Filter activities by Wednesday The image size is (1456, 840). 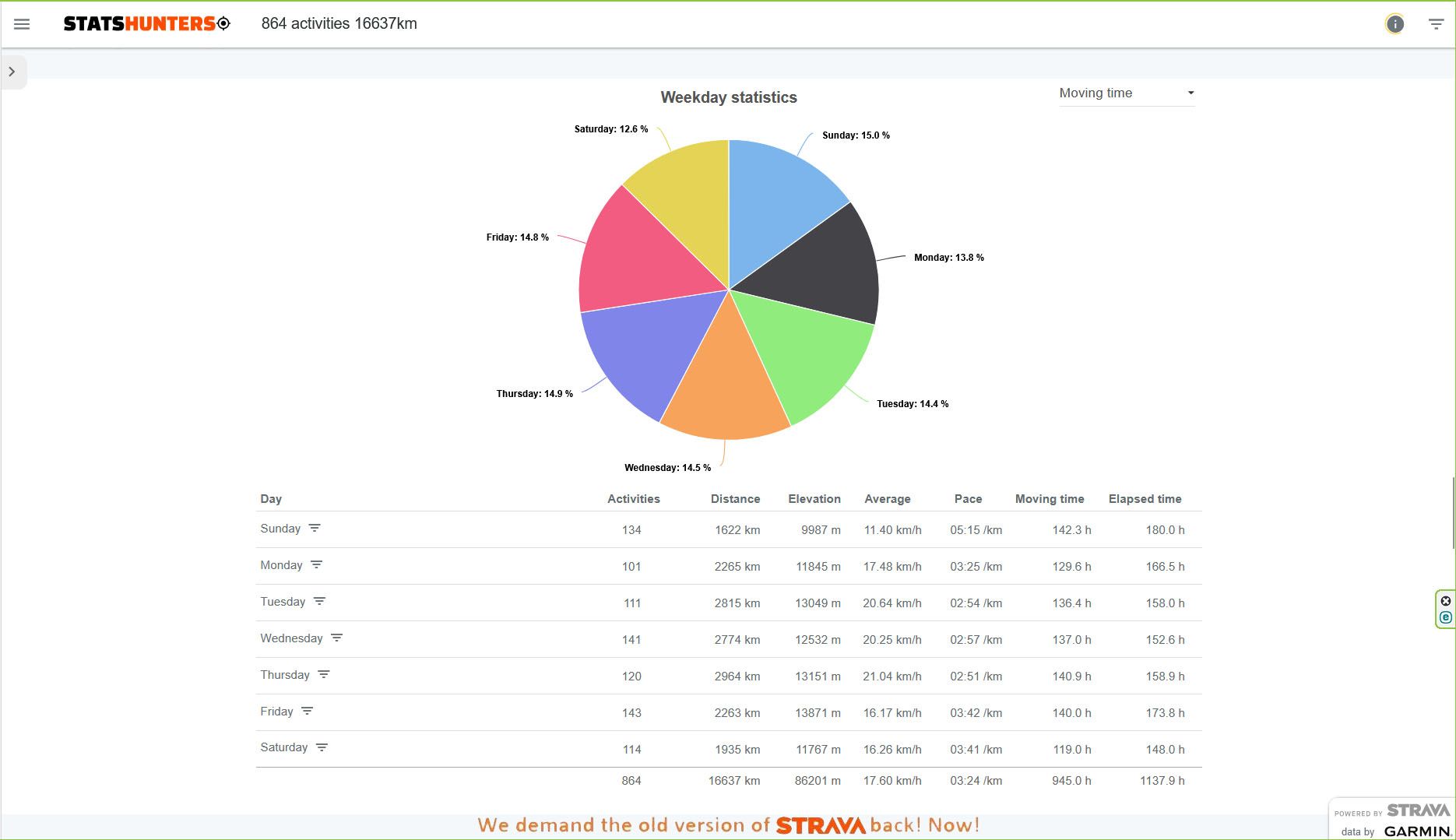(336, 638)
